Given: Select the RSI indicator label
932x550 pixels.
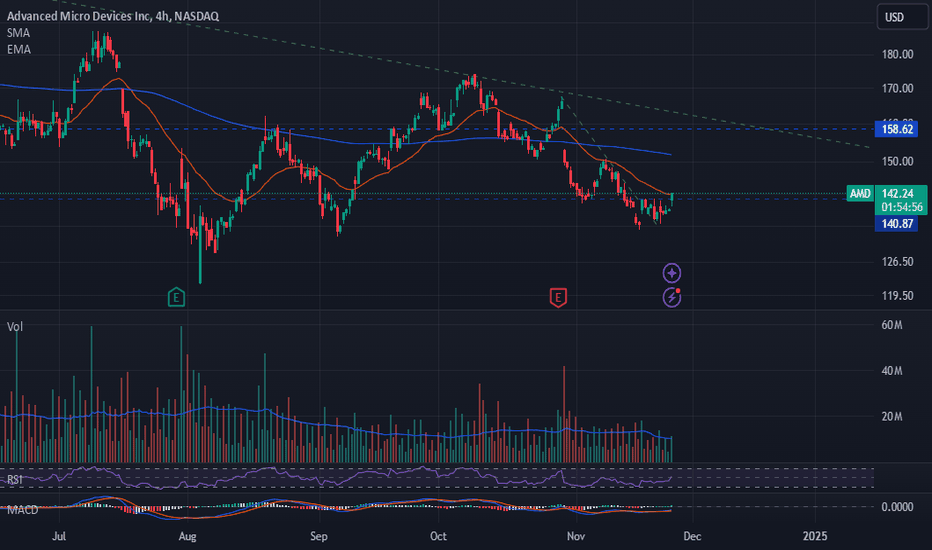Looking at the screenshot, I should (15, 480).
